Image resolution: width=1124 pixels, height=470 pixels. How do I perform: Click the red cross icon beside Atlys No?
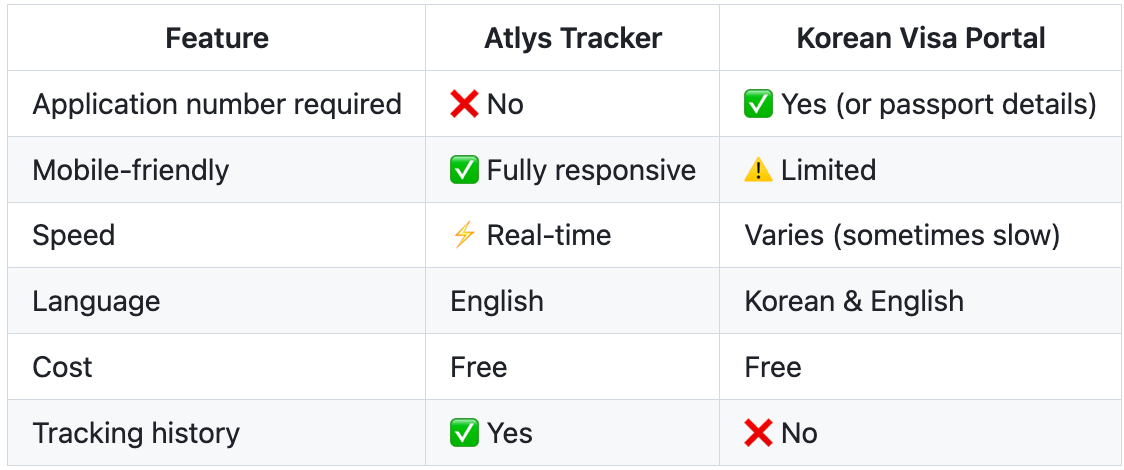point(464,105)
